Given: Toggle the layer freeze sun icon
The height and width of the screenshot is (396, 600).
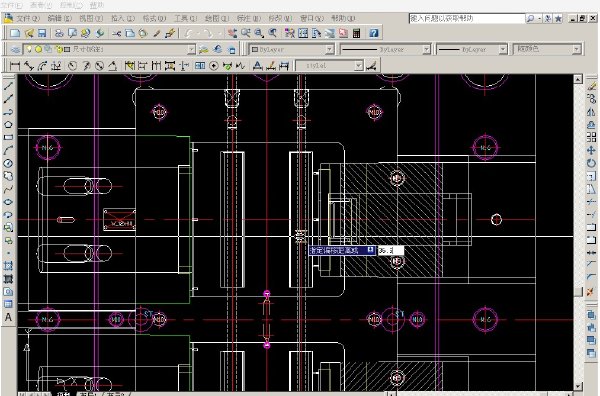Looking at the screenshot, I should pyautogui.click(x=38, y=49).
